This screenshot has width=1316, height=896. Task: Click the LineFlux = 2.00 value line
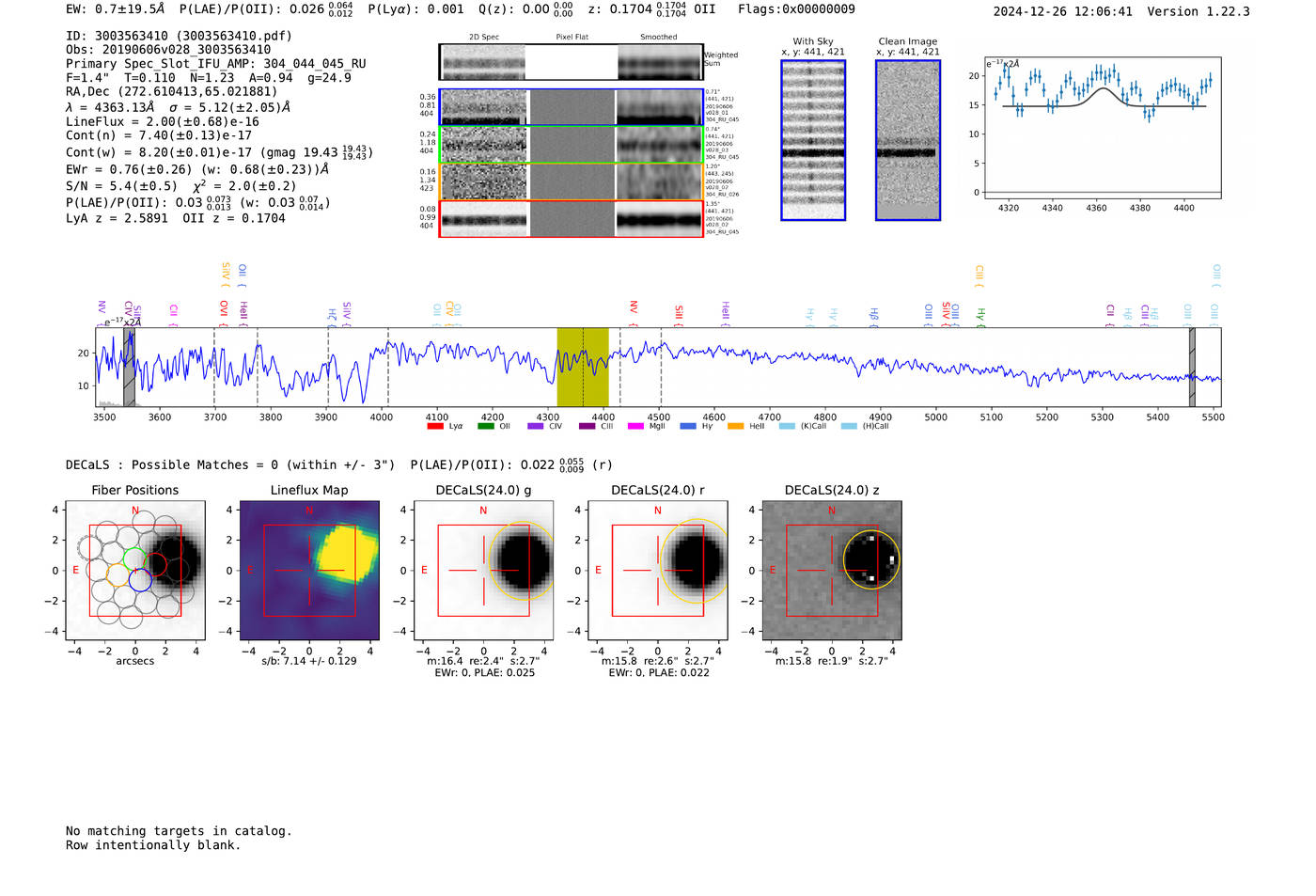coord(163,121)
